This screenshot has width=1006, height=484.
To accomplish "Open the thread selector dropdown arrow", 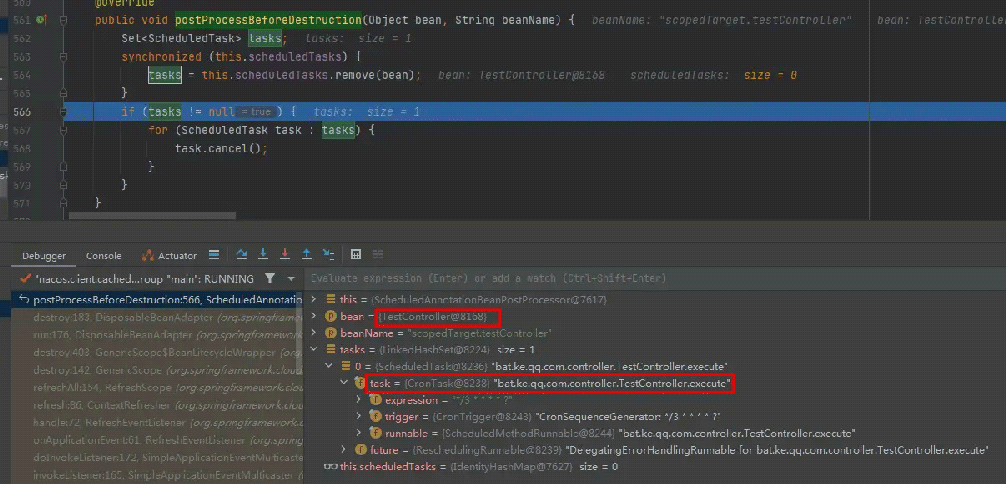I will (x=290, y=278).
